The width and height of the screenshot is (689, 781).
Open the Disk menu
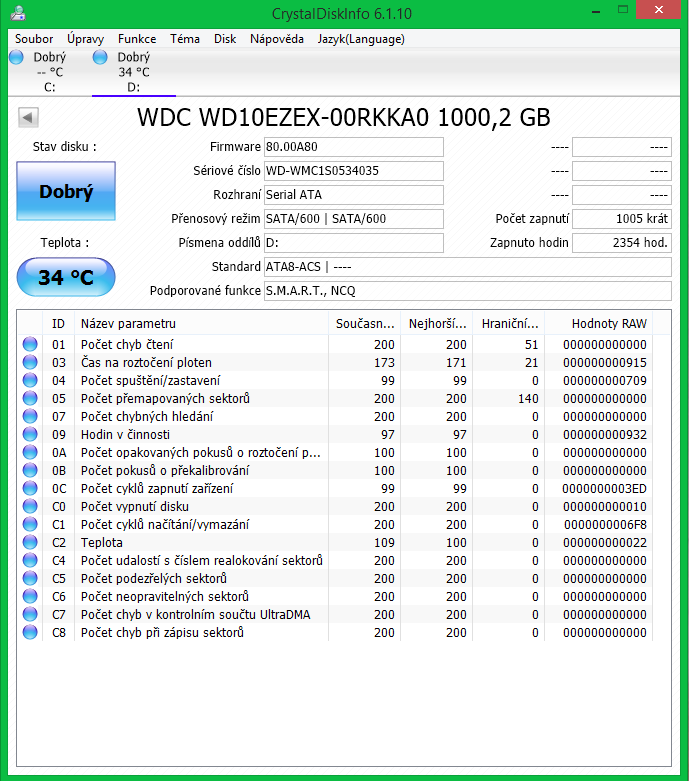(x=225, y=39)
